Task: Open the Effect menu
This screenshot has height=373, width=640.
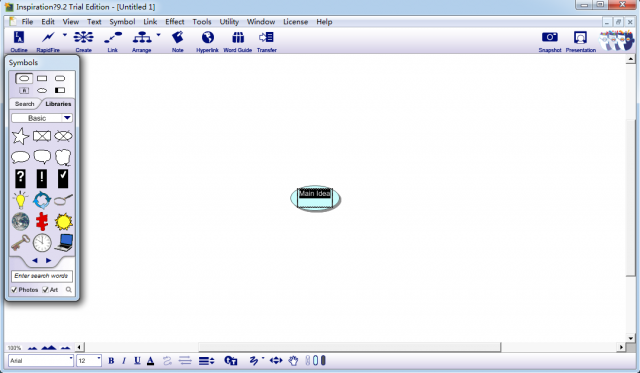Action: [175, 22]
